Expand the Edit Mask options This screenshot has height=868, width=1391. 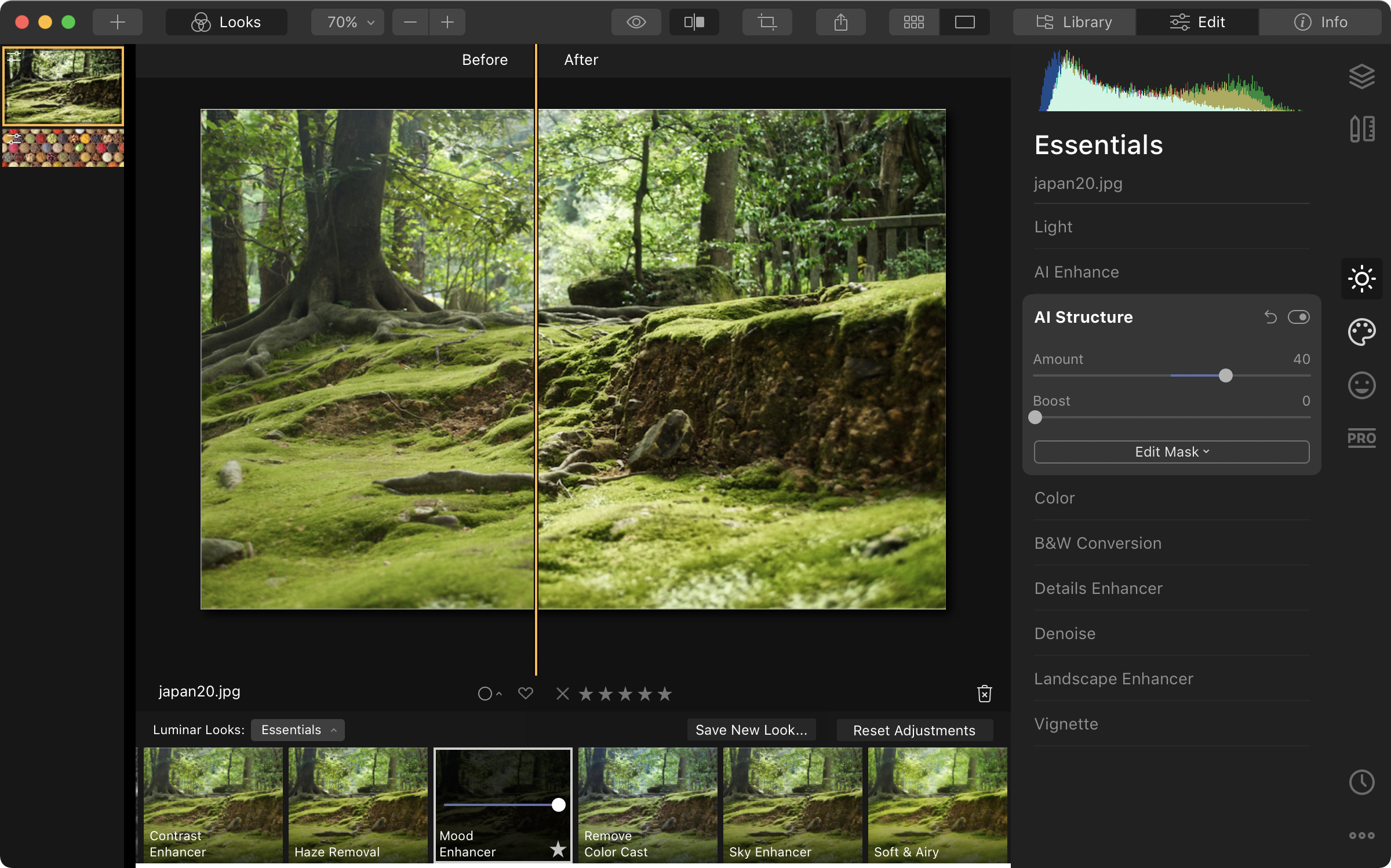(x=1171, y=451)
